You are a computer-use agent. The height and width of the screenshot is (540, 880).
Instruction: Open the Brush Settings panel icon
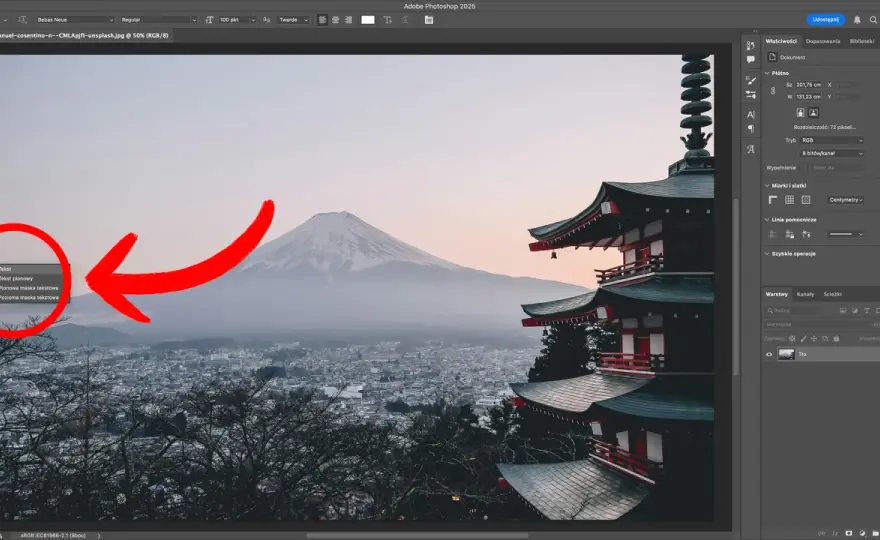(750, 95)
